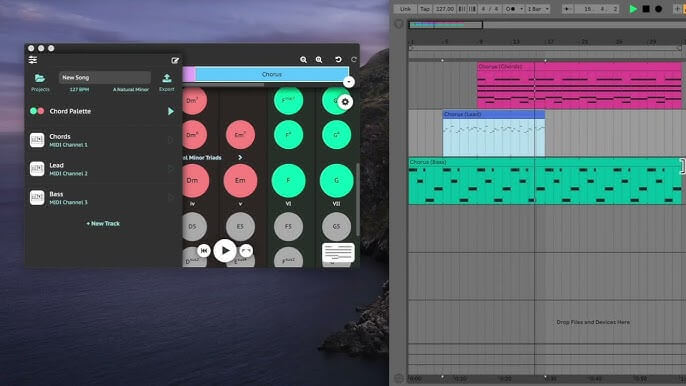
Task: Select the Chorus section tab
Action: pos(272,74)
